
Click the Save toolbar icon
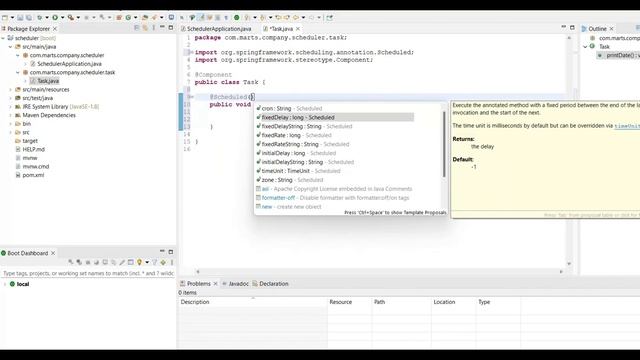[x=20, y=18]
